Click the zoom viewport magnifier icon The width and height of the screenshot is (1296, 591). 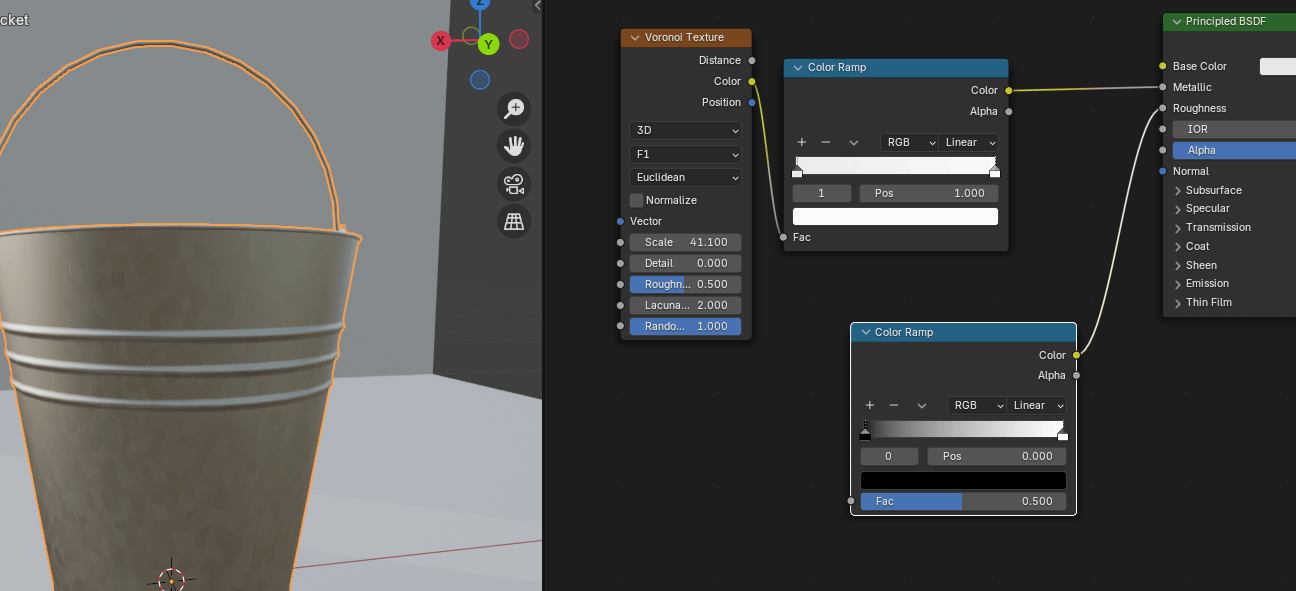click(x=514, y=108)
